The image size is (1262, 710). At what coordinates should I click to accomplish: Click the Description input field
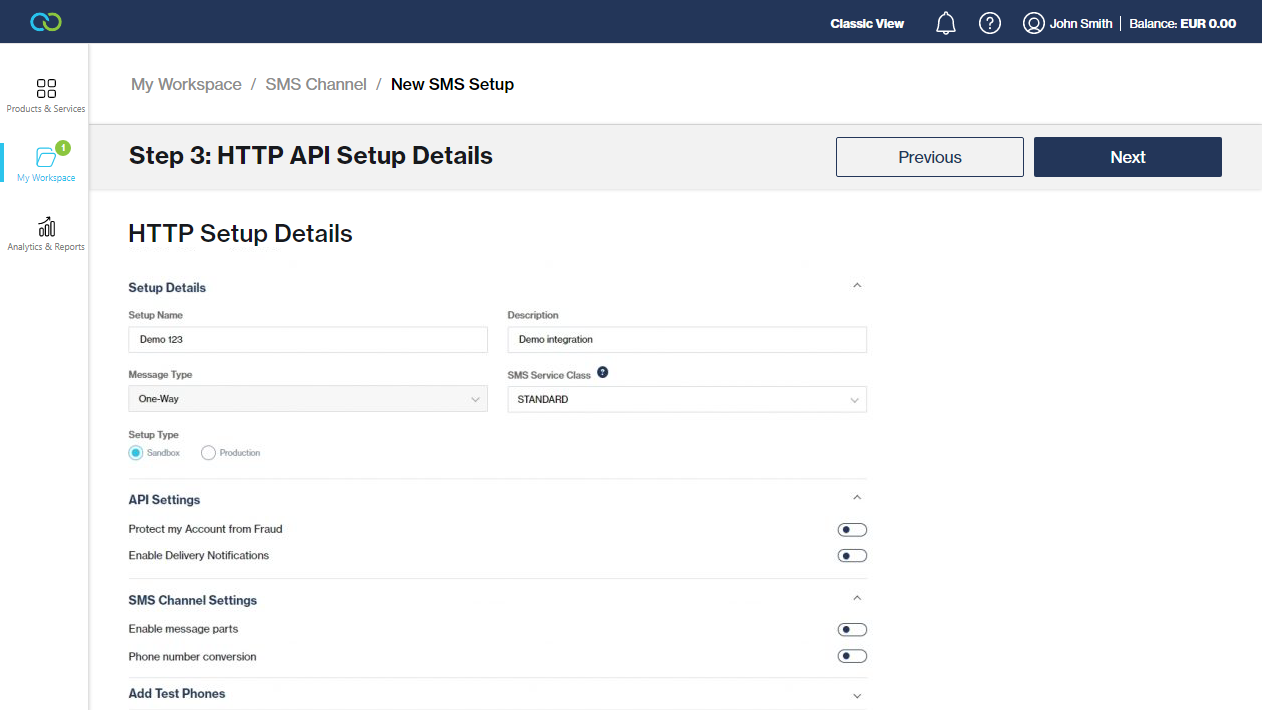click(x=687, y=340)
